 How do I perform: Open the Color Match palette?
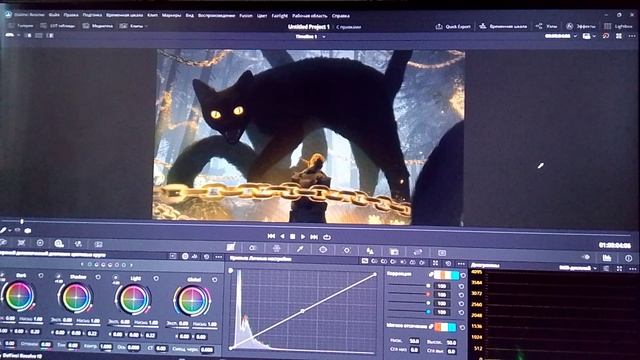[22, 242]
